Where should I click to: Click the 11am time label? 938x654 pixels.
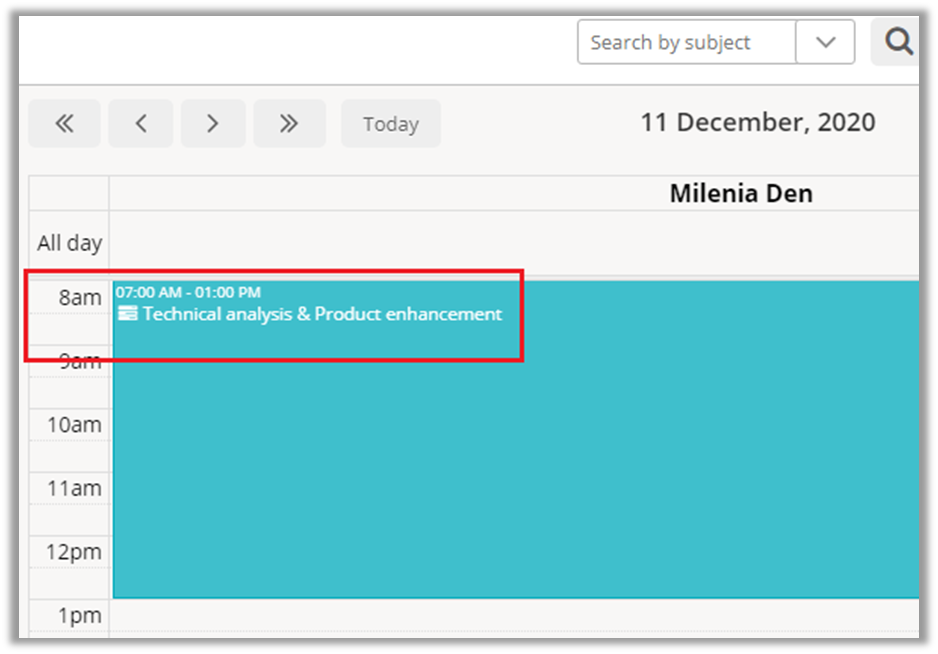74,488
